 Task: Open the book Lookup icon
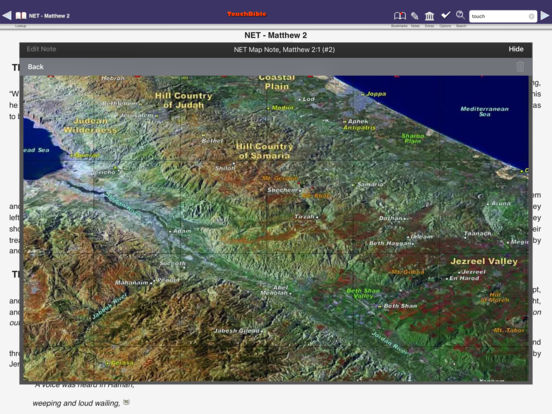[x=21, y=16]
